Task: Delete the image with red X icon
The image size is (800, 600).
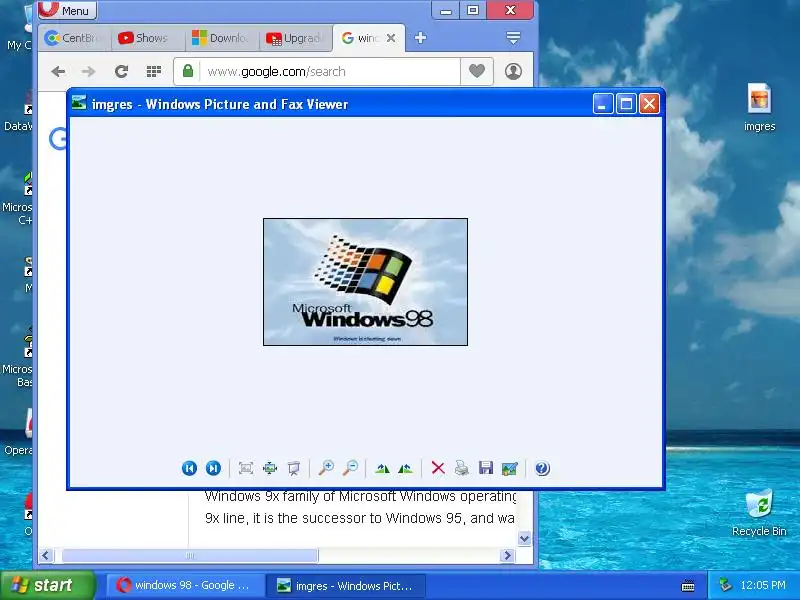Action: click(438, 468)
